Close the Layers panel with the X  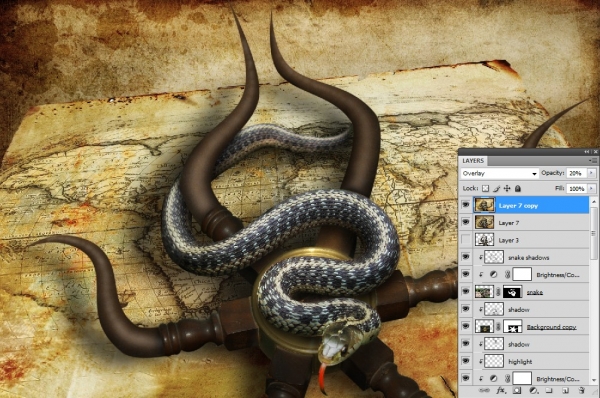595,152
